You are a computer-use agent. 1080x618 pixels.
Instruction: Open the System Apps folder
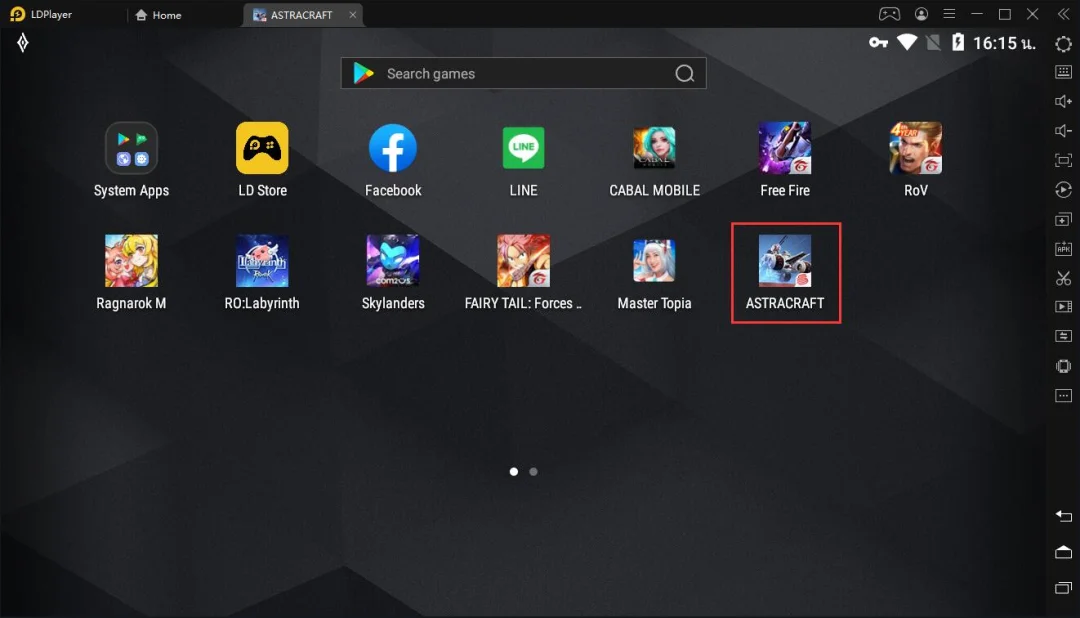131,148
